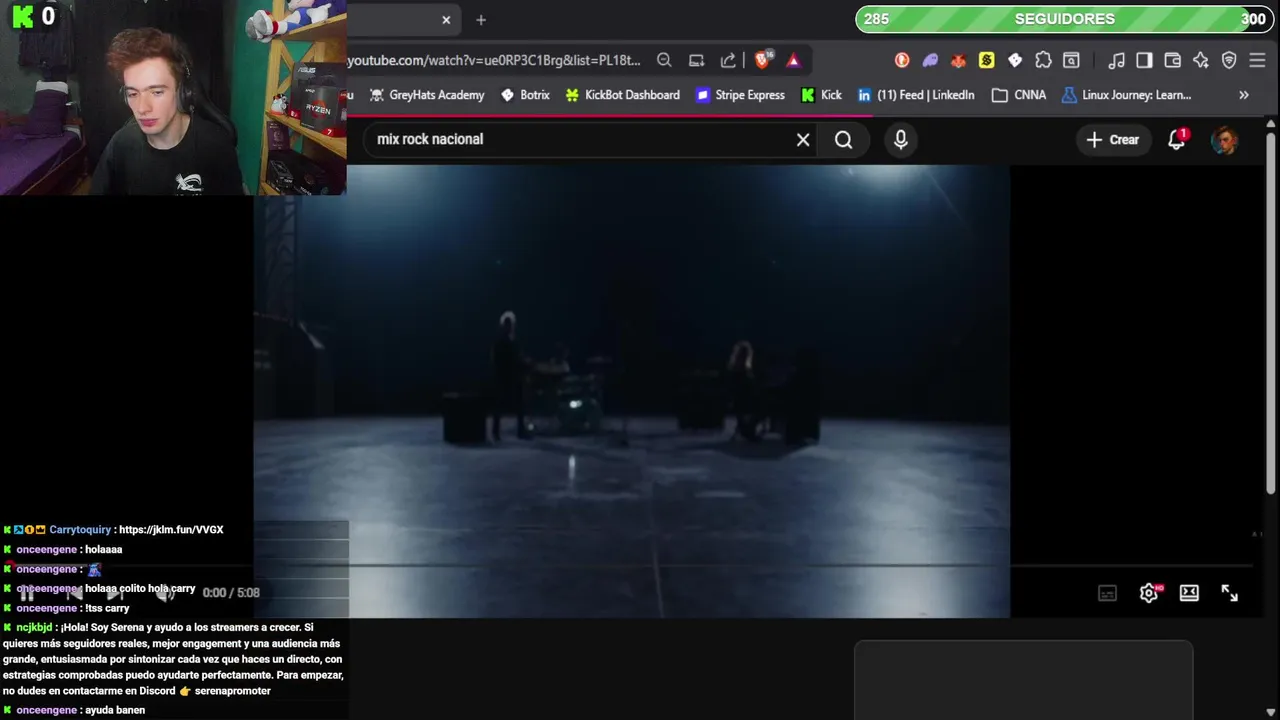
Task: Click the jklm.fun/VVGX chat link
Action: [171, 530]
